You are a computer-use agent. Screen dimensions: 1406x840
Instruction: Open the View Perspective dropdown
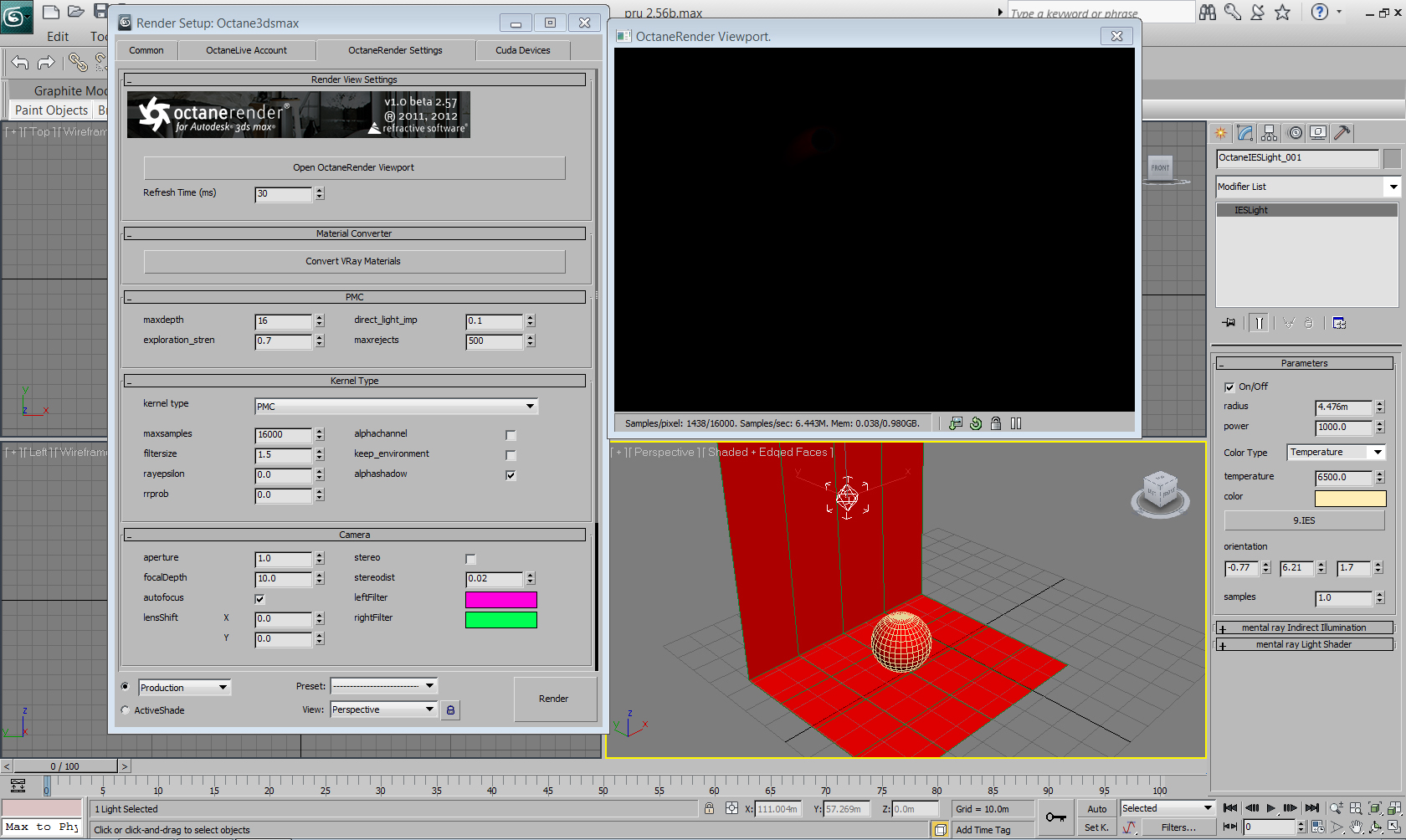[x=384, y=709]
